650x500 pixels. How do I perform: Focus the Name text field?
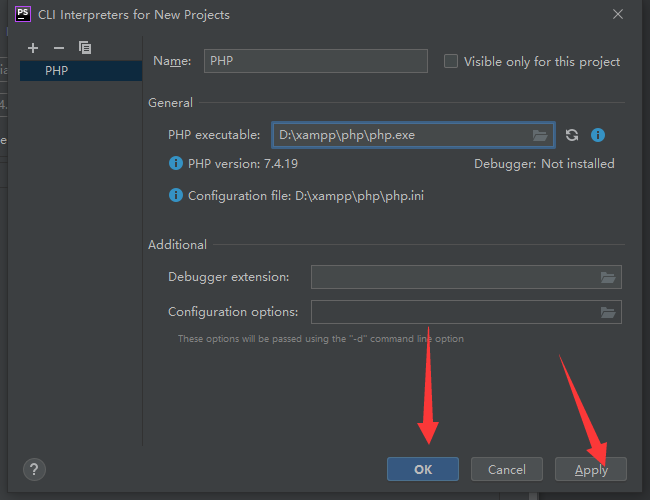coord(315,61)
